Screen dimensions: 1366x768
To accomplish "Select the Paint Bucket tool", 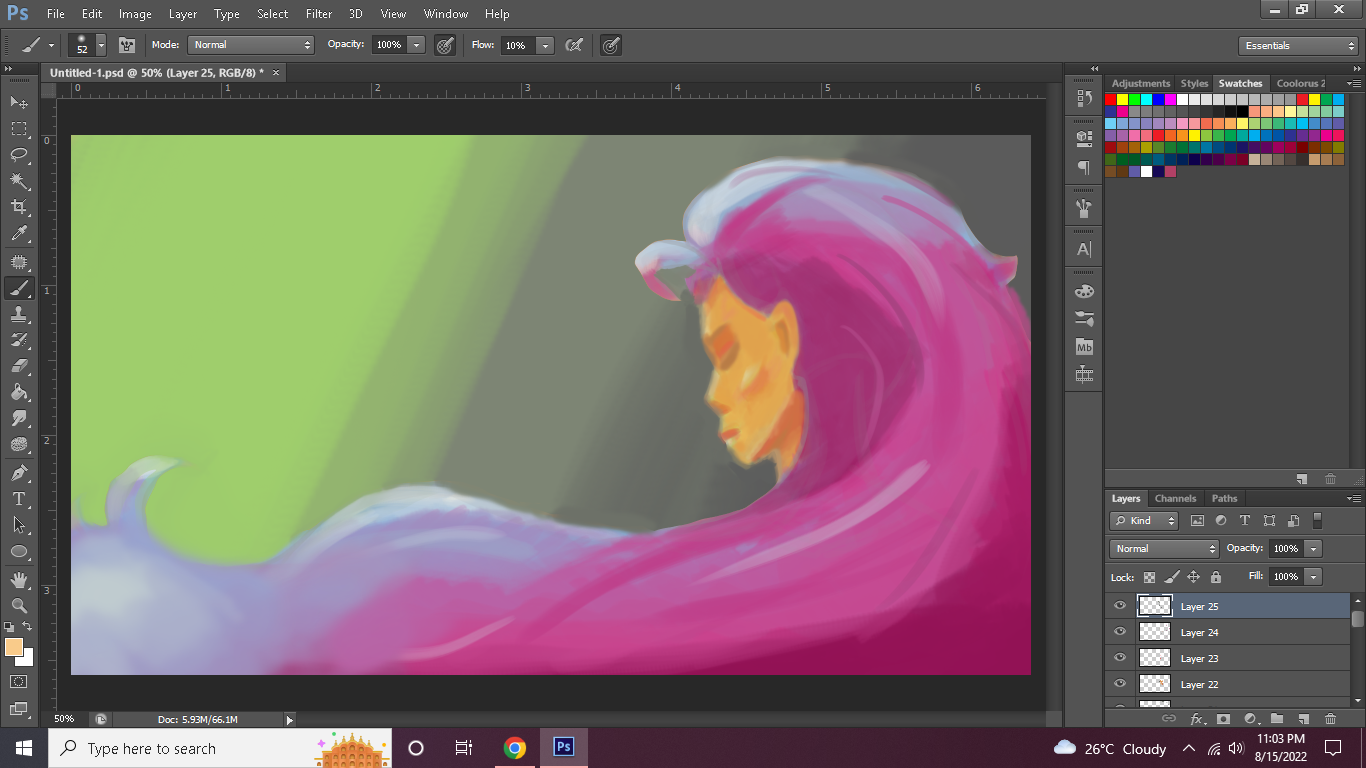I will pos(19,392).
